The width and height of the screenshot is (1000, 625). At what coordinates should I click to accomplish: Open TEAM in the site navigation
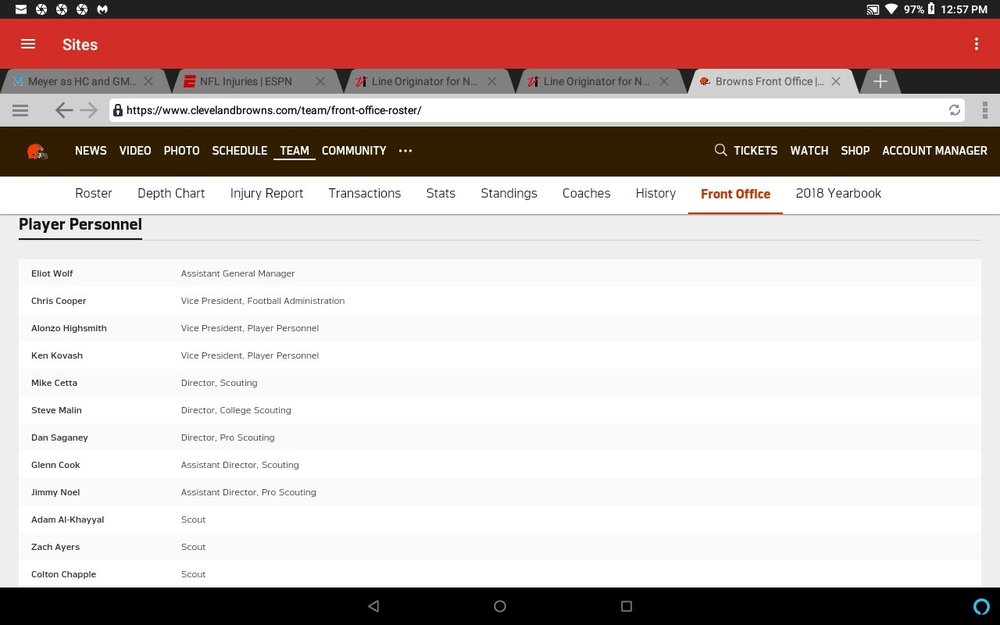coord(295,151)
